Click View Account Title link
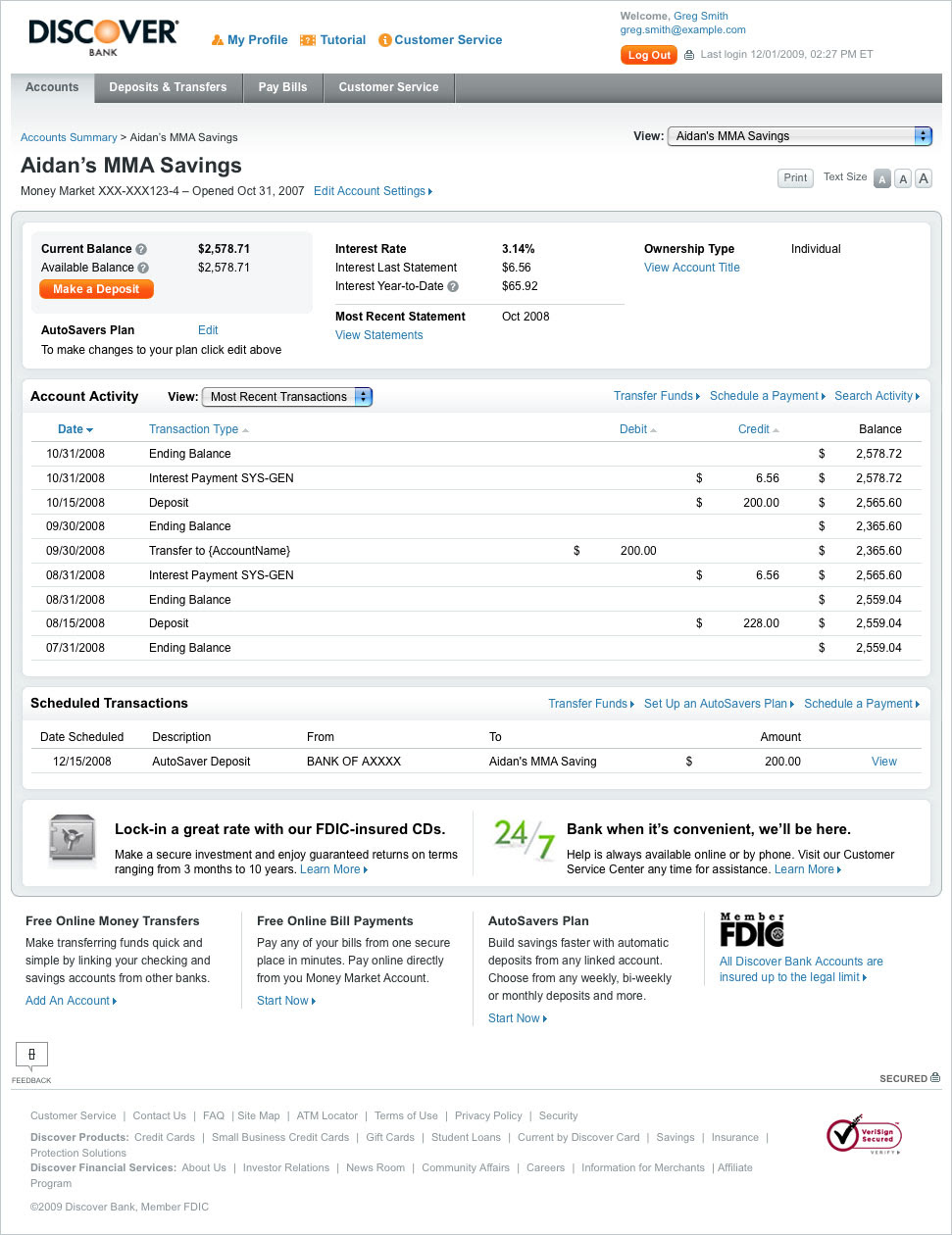Screen dimensions: 952x1235 [x=692, y=268]
